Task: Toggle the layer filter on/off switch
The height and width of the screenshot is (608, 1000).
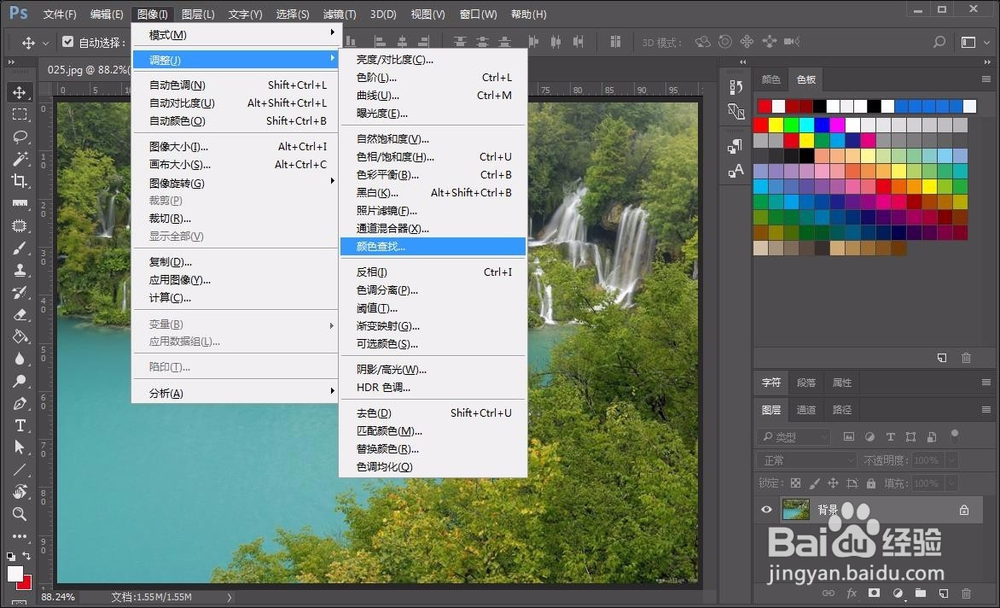Action: [955, 436]
